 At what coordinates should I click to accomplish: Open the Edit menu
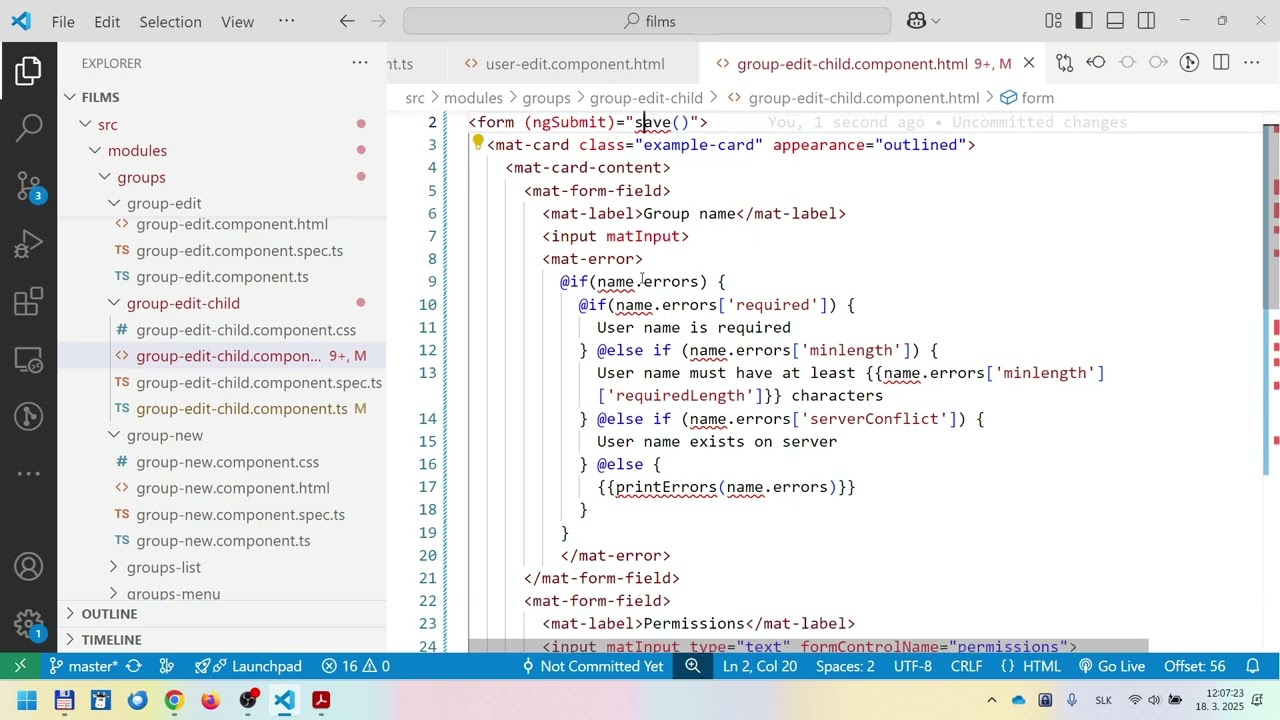[x=107, y=21]
